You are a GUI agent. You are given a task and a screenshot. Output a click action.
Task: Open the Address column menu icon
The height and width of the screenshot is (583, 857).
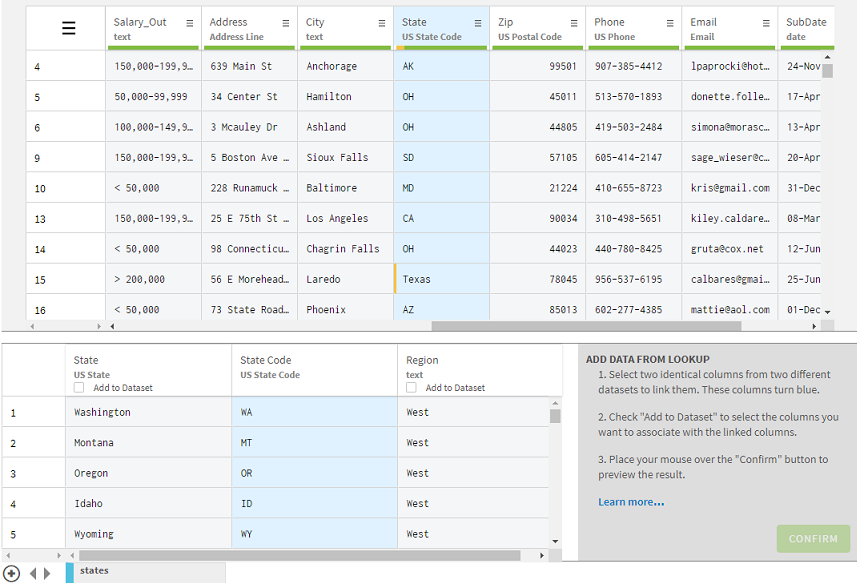click(x=286, y=23)
